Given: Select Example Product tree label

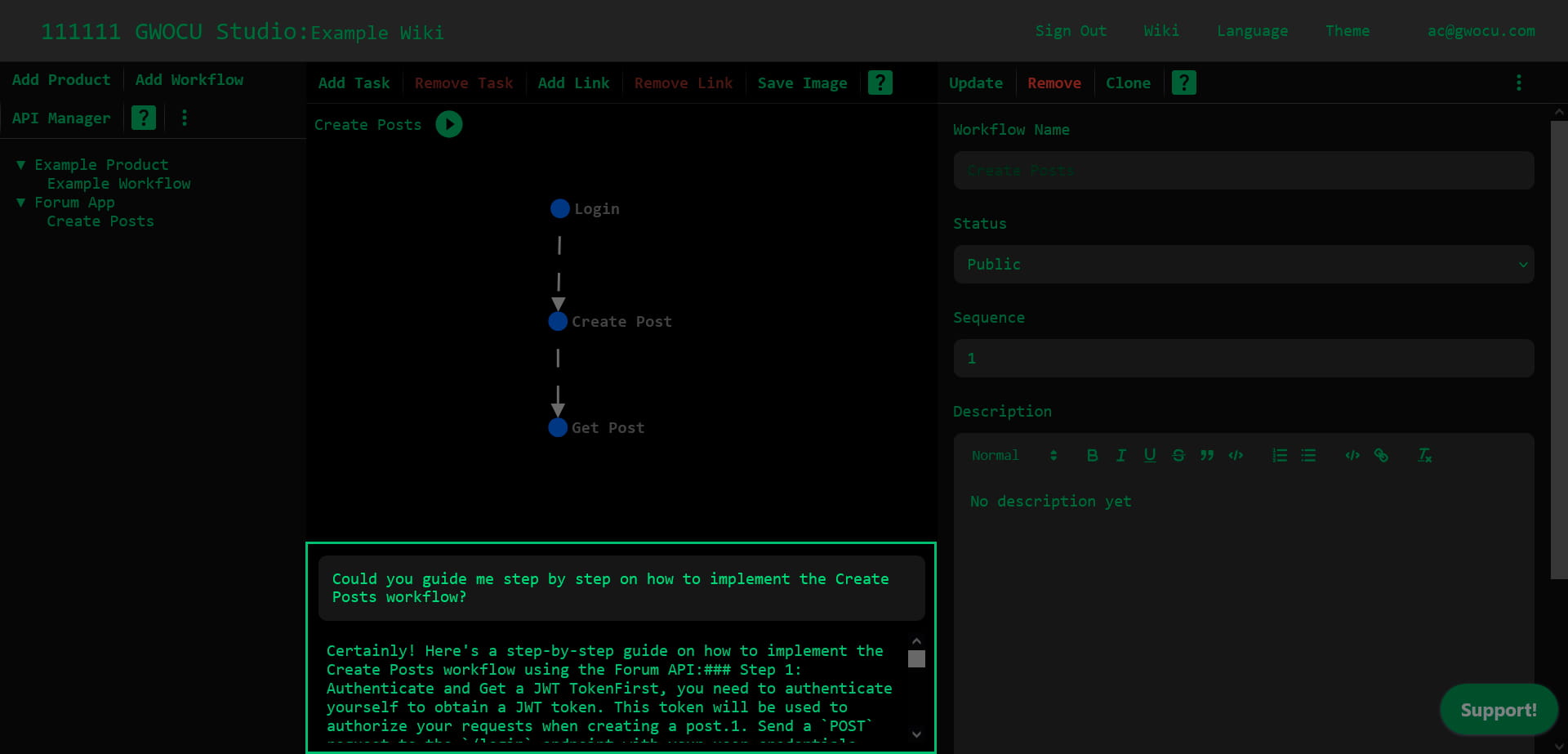Looking at the screenshot, I should (101, 164).
